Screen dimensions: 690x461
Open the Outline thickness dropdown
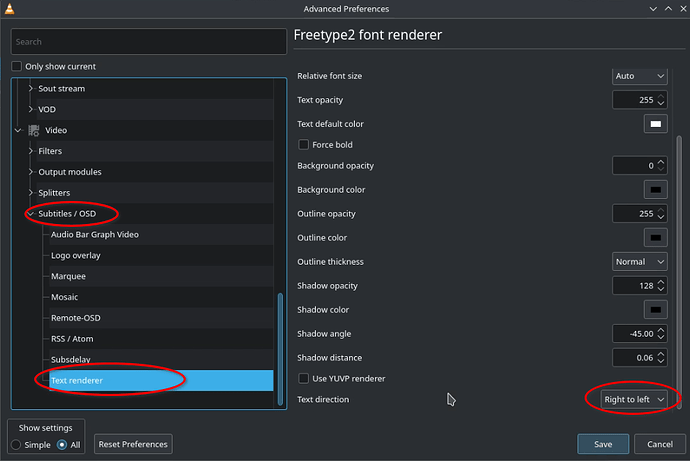(640, 262)
